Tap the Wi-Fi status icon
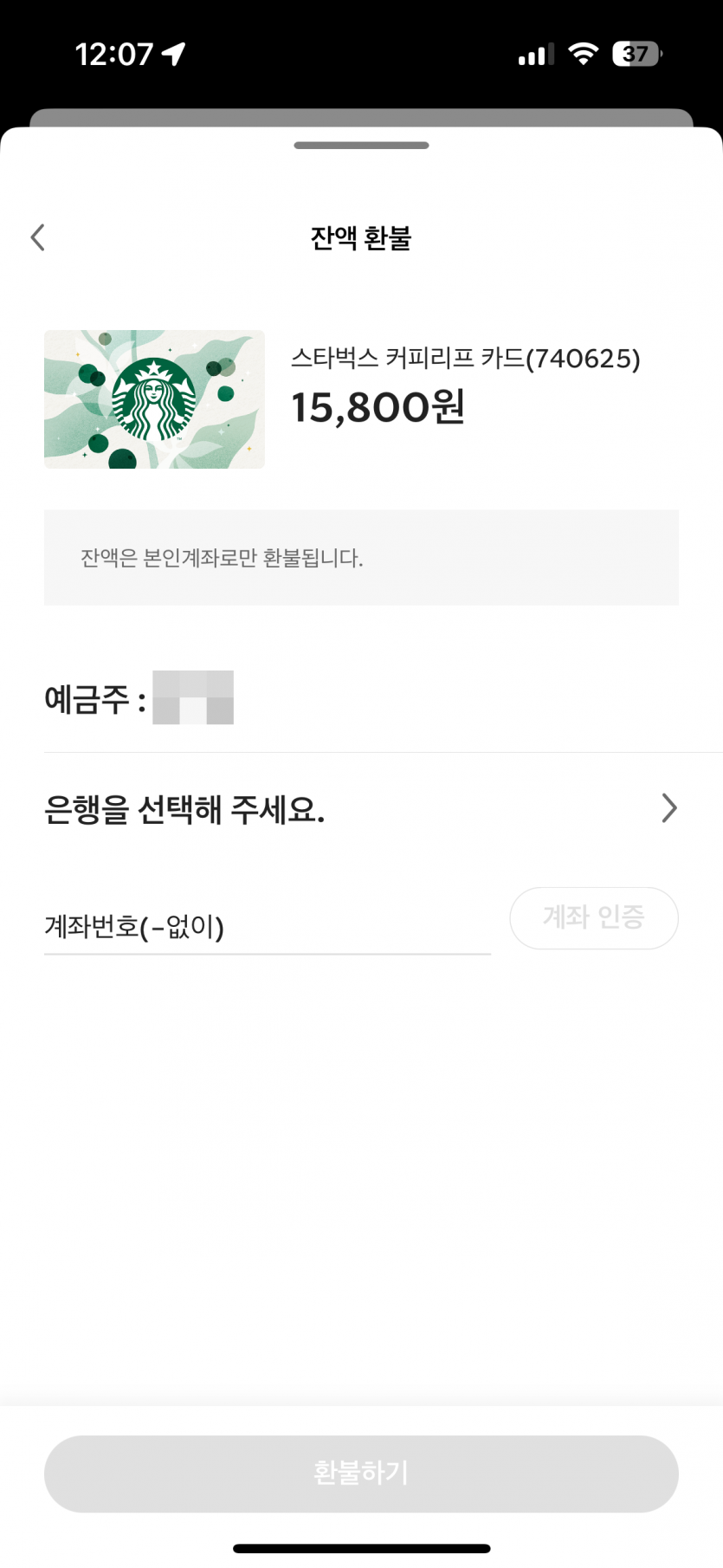This screenshot has height=1568, width=723. tap(584, 54)
